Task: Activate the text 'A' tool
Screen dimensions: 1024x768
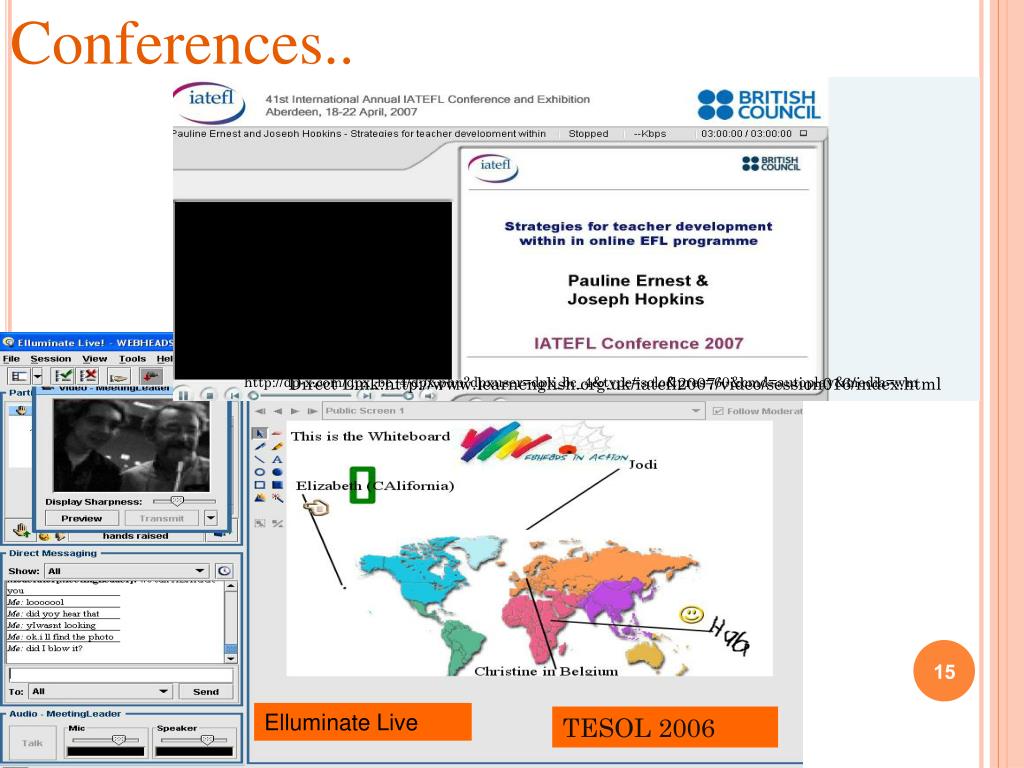Action: (x=278, y=459)
